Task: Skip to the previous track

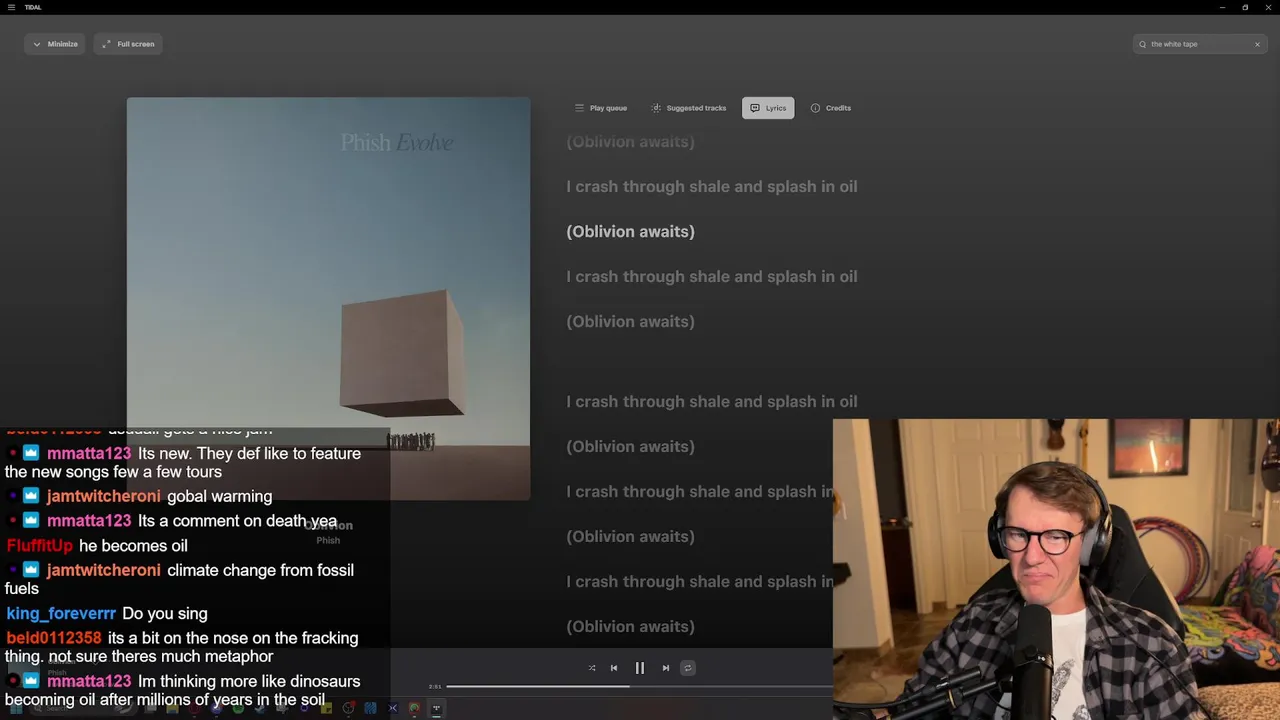Action: click(614, 668)
